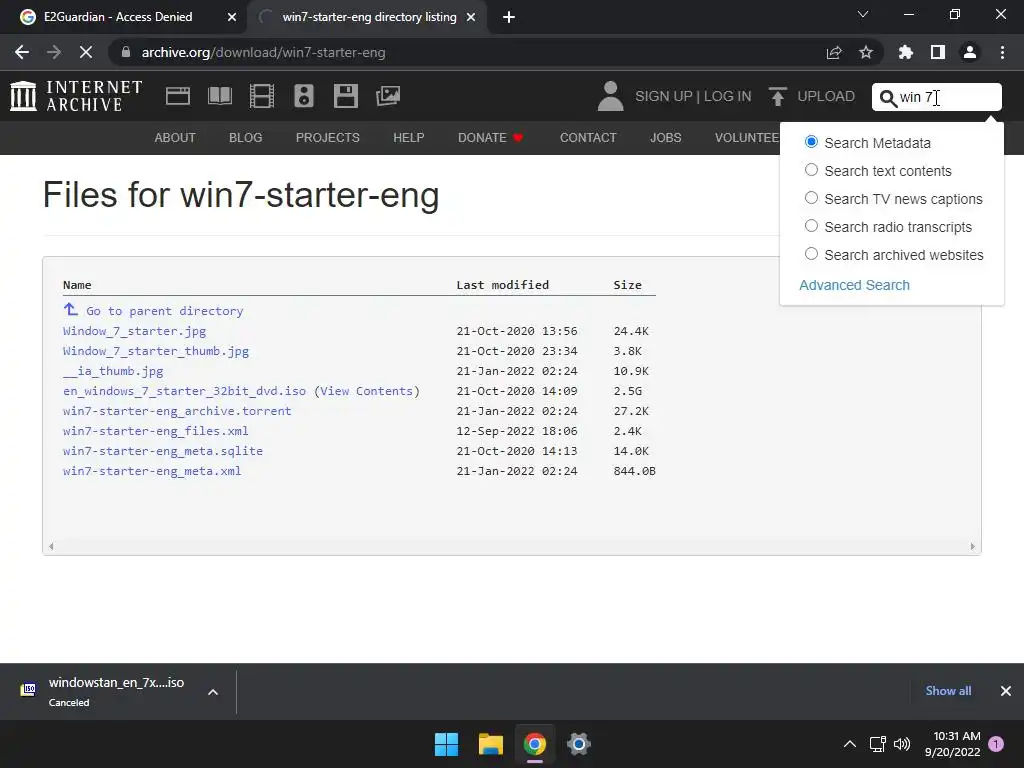Click the parent directory up-arrow icon
Image resolution: width=1024 pixels, height=768 pixels.
[x=71, y=310]
